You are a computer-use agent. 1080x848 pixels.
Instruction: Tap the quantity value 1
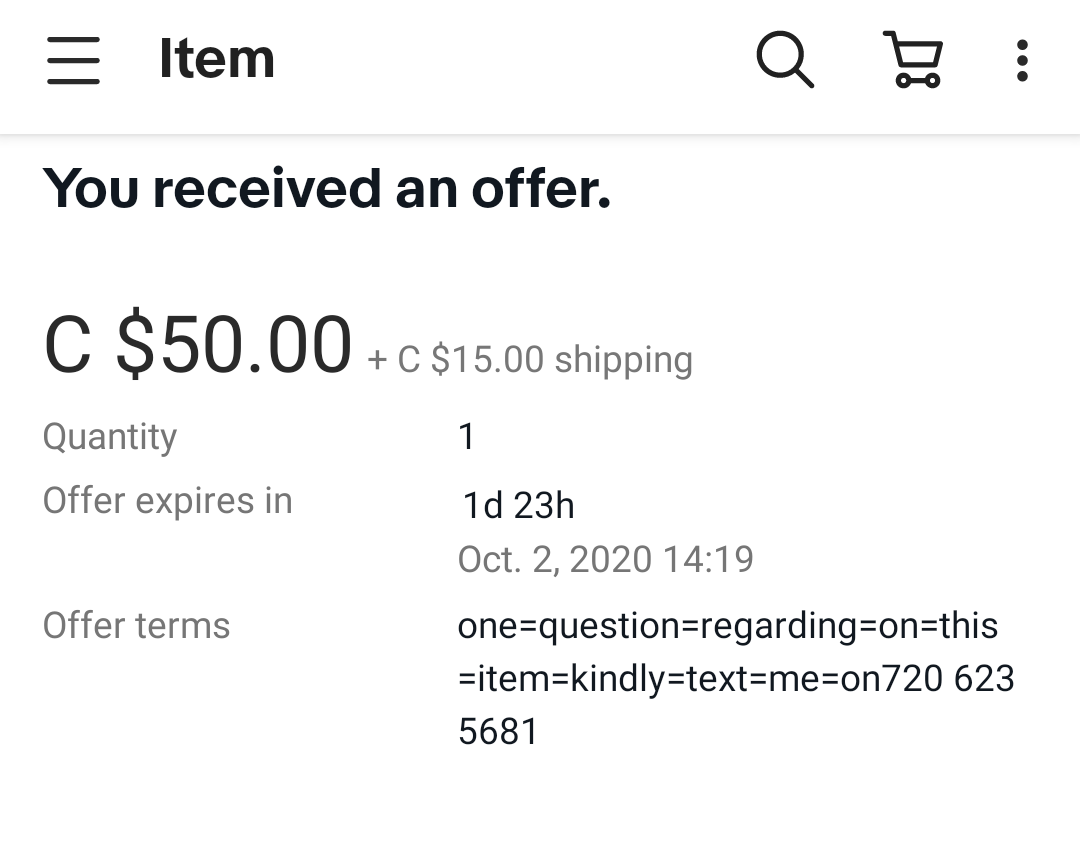click(466, 437)
